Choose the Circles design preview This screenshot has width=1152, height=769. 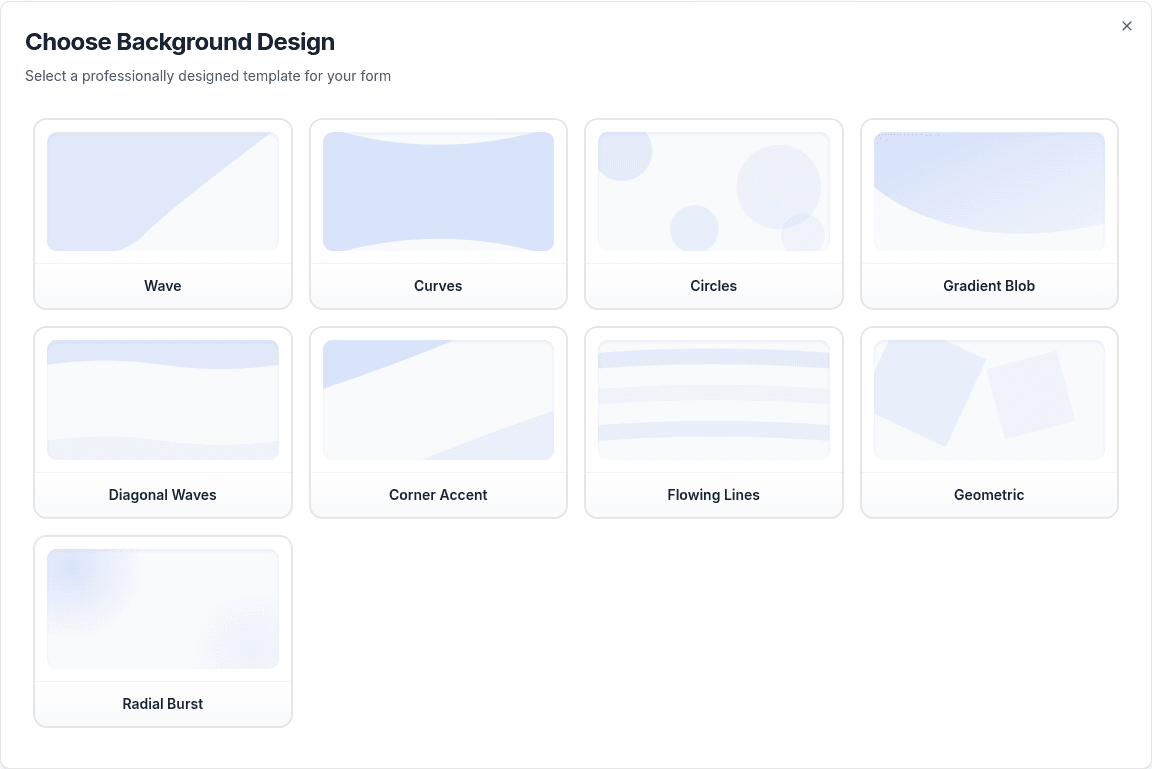(x=713, y=191)
